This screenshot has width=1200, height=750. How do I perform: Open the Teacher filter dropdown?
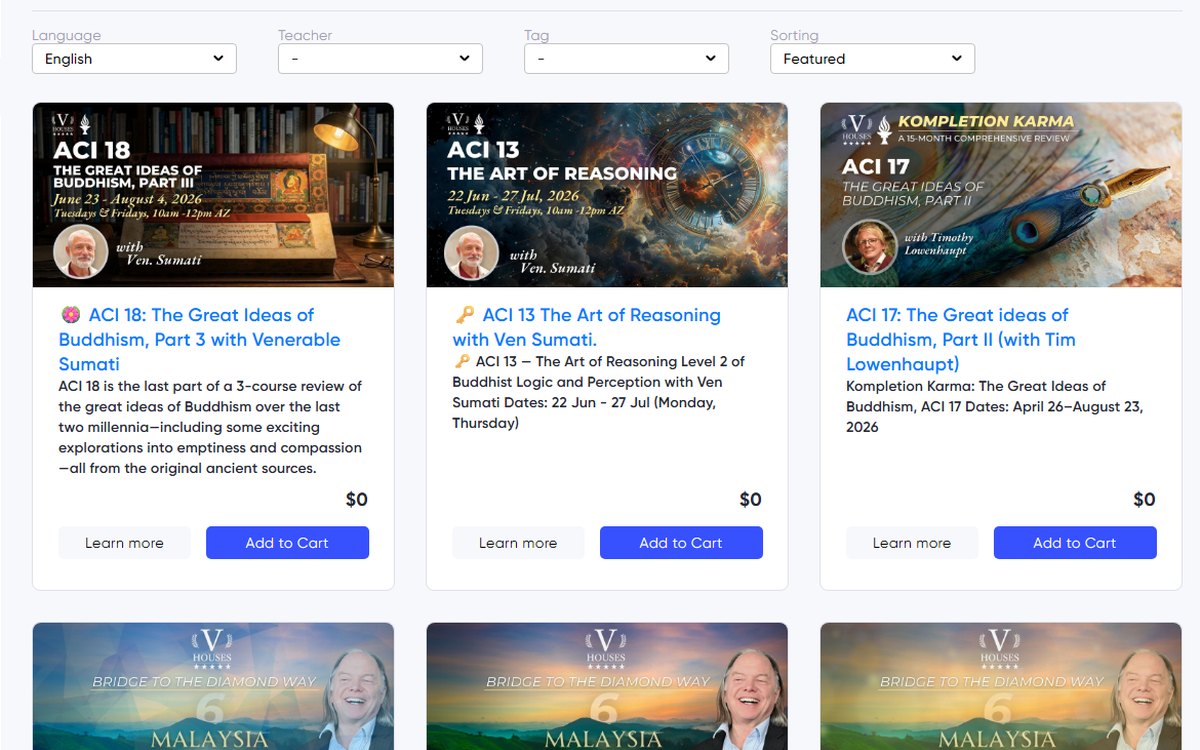click(380, 59)
